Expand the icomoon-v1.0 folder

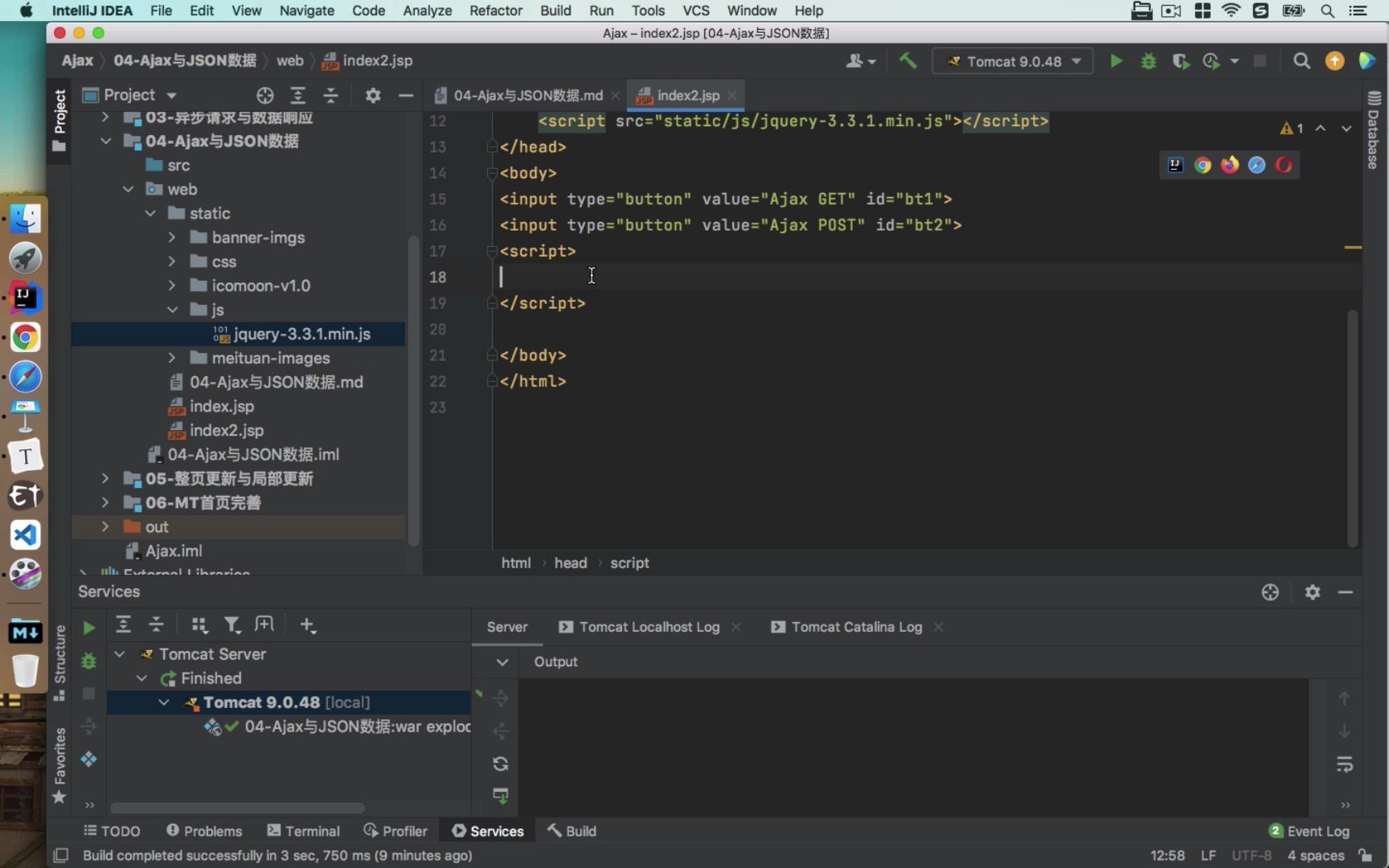(x=172, y=286)
